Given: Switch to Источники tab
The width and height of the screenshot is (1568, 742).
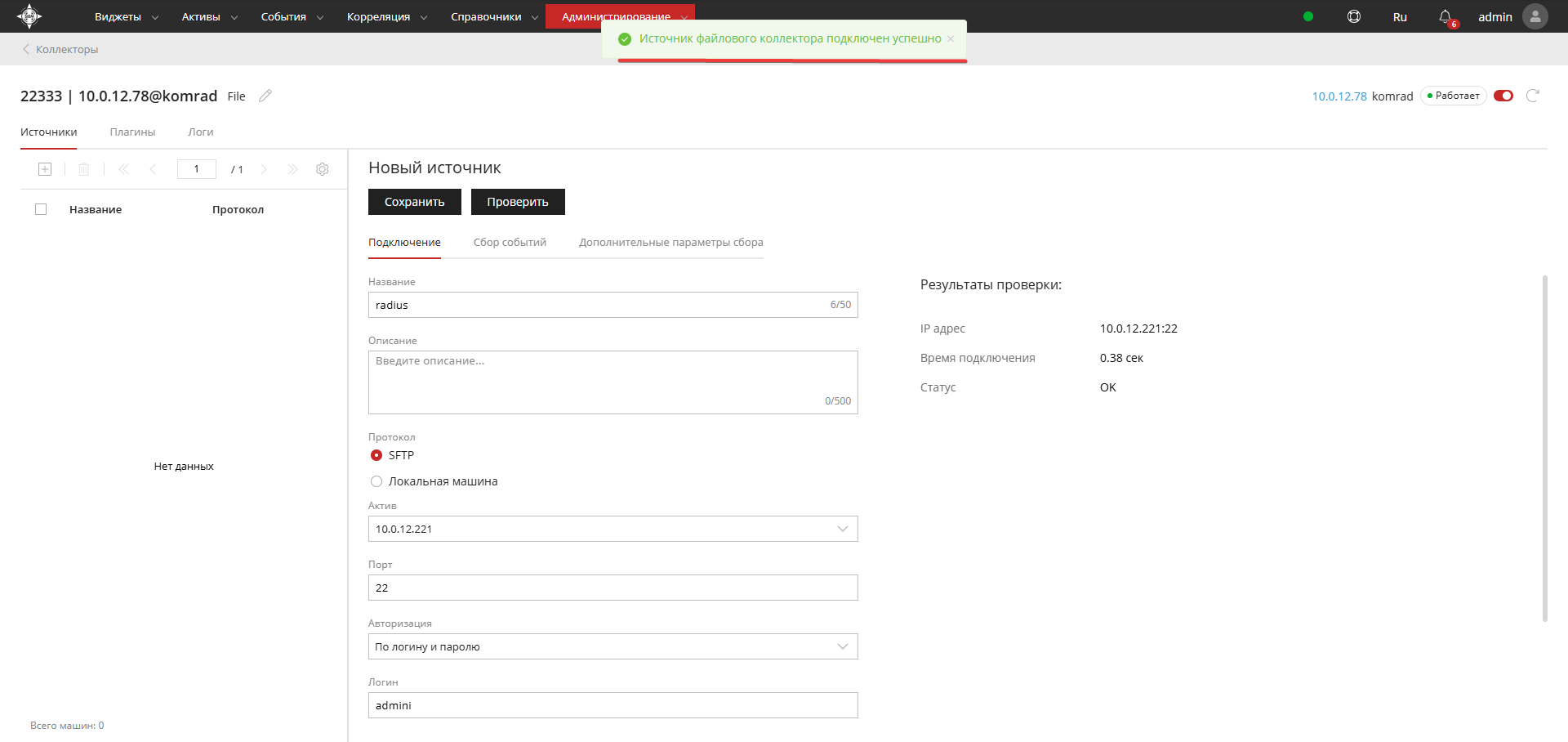Looking at the screenshot, I should [x=49, y=132].
